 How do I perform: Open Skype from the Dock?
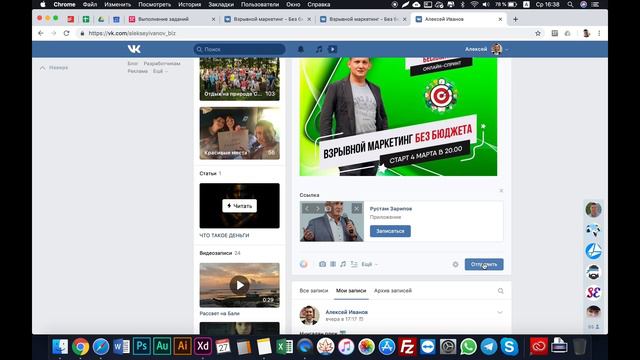509,347
